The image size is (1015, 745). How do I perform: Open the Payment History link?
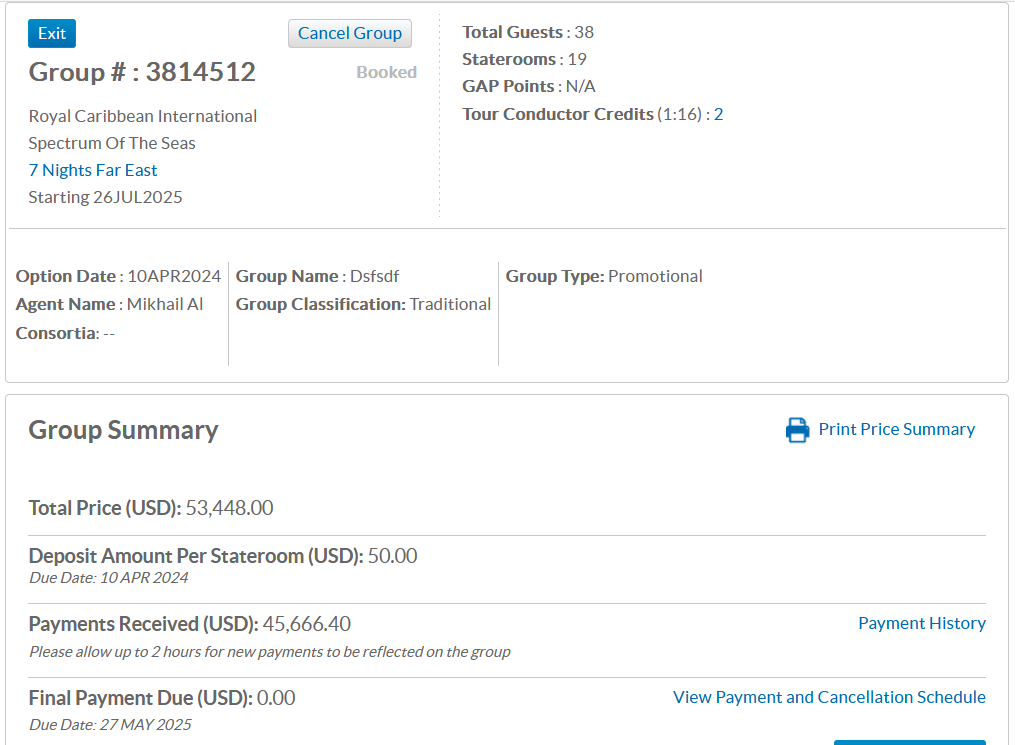922,623
